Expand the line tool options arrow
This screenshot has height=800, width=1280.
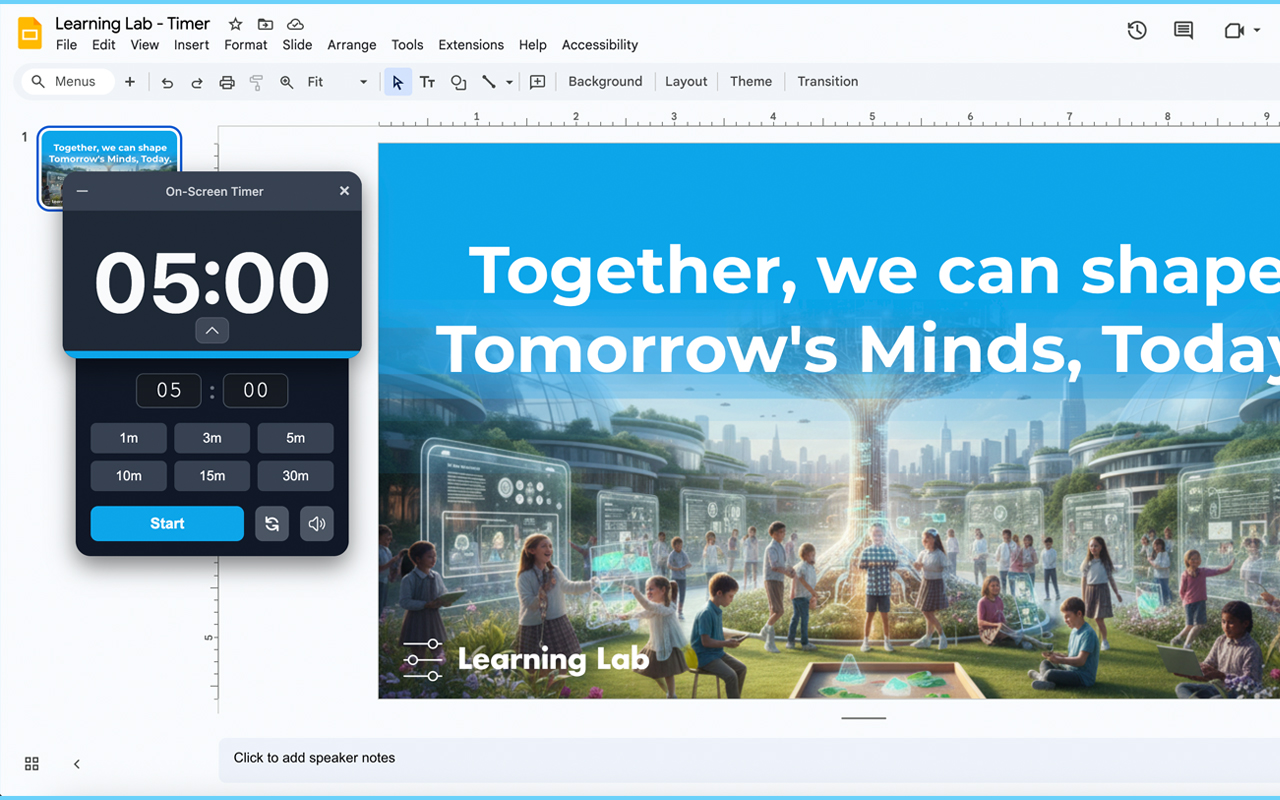click(508, 82)
